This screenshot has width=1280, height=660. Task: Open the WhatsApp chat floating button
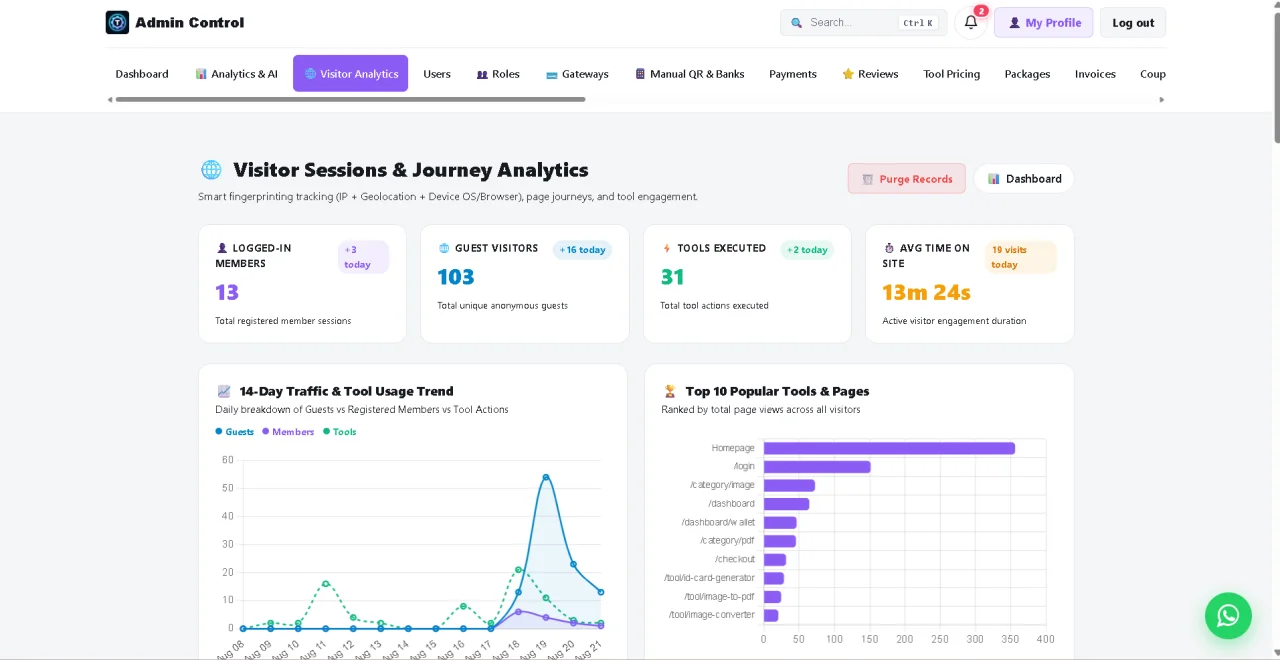point(1228,615)
